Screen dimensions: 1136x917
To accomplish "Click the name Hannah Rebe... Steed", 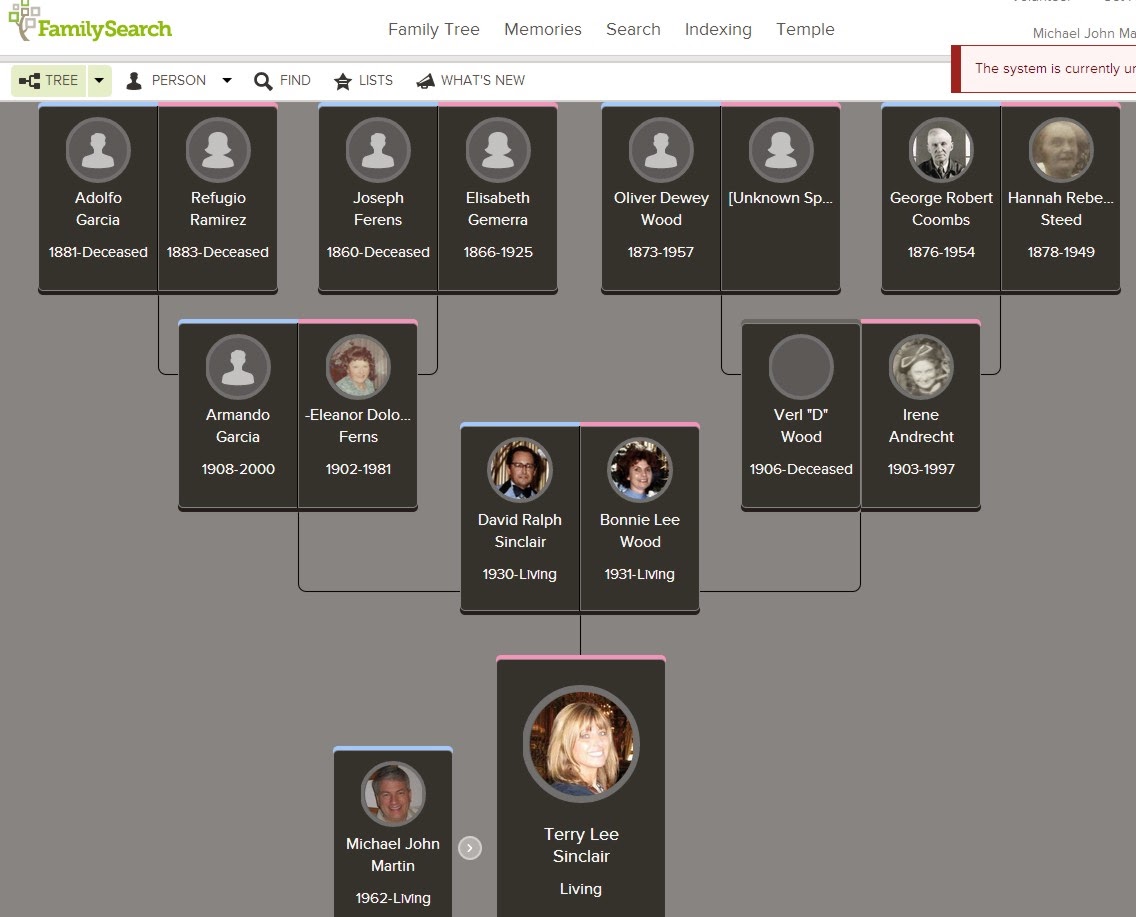I will click(1061, 209).
